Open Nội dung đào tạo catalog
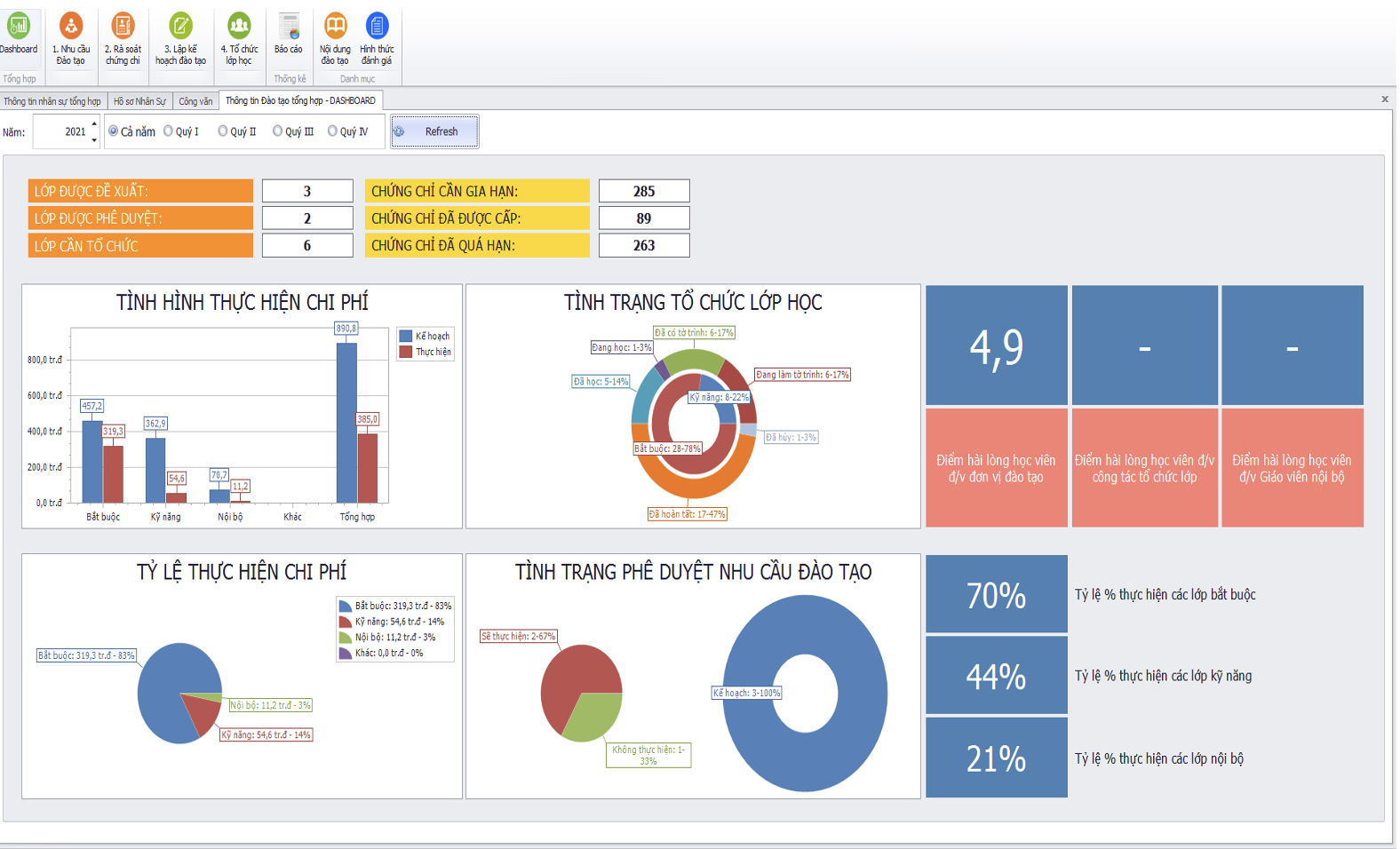 click(335, 39)
